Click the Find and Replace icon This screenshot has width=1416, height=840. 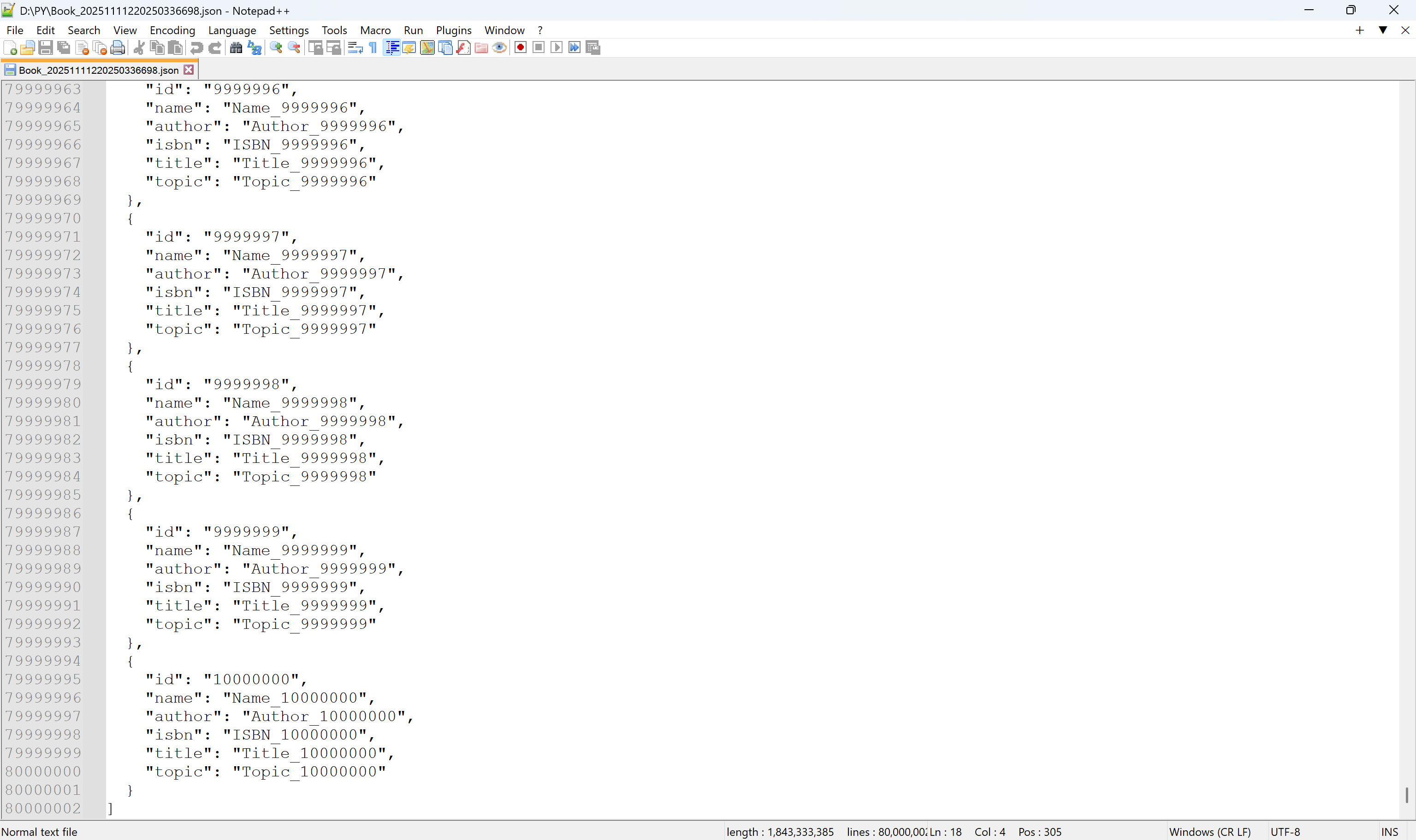255,47
